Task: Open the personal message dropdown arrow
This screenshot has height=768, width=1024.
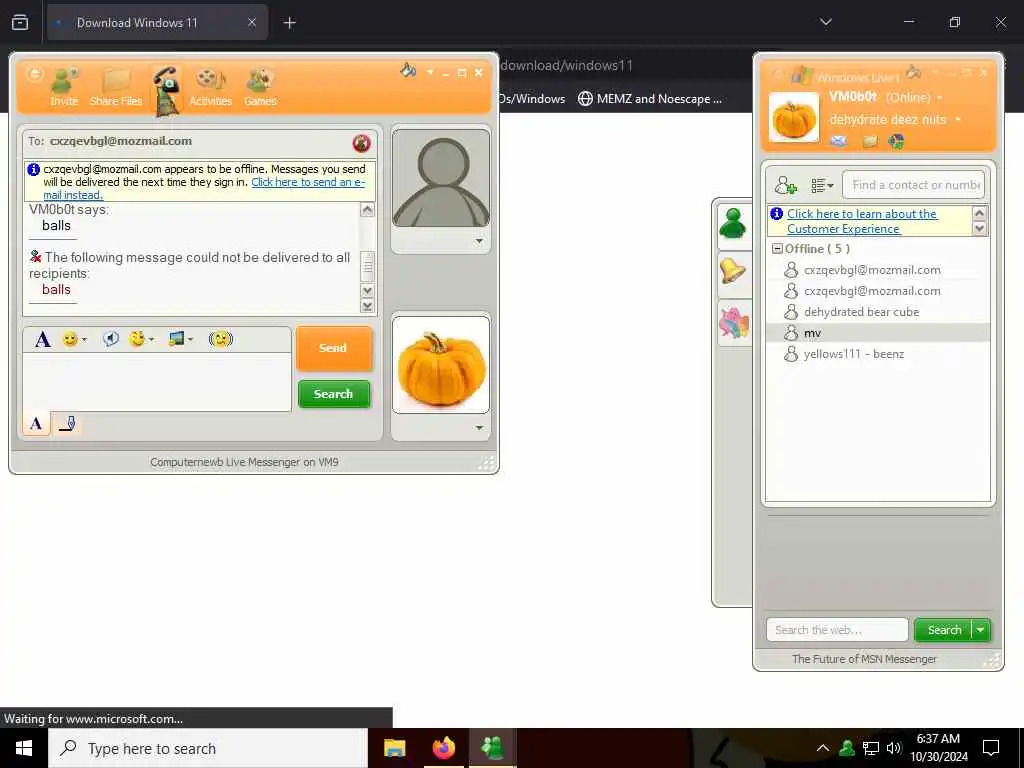Action: pyautogui.click(x=958, y=120)
